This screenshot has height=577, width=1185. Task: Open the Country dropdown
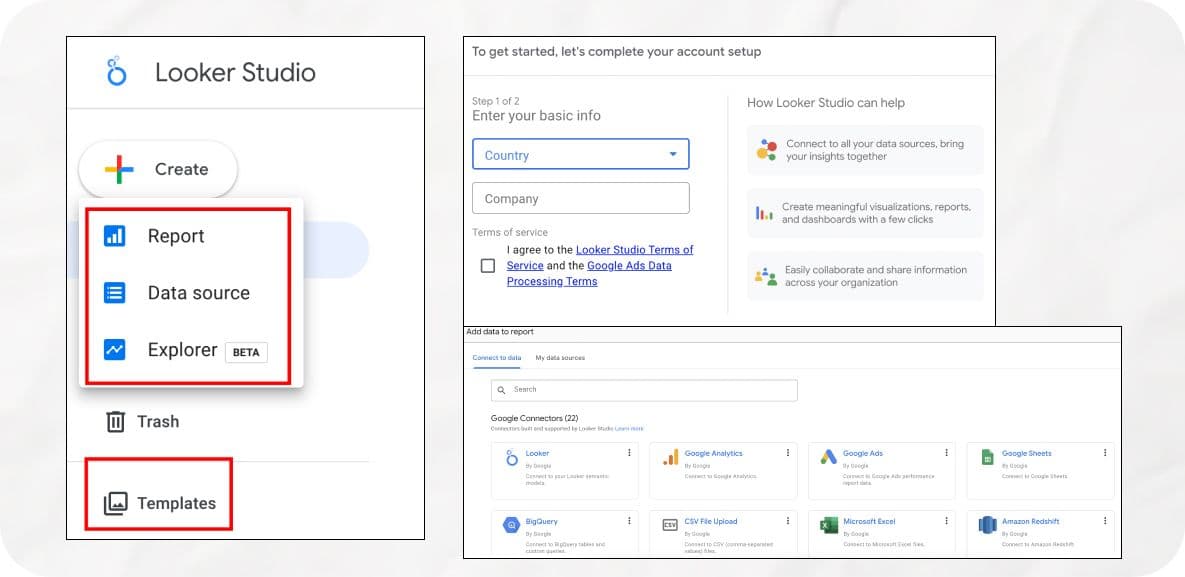pyautogui.click(x=580, y=154)
